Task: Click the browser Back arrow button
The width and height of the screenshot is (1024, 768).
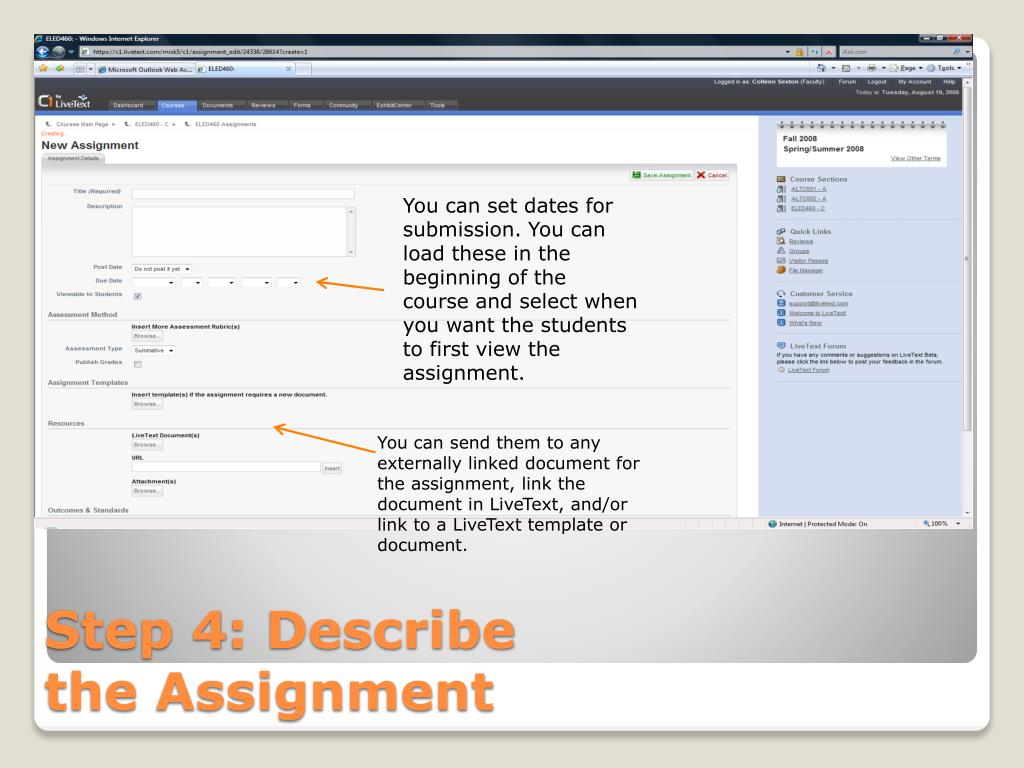Action: coord(43,52)
